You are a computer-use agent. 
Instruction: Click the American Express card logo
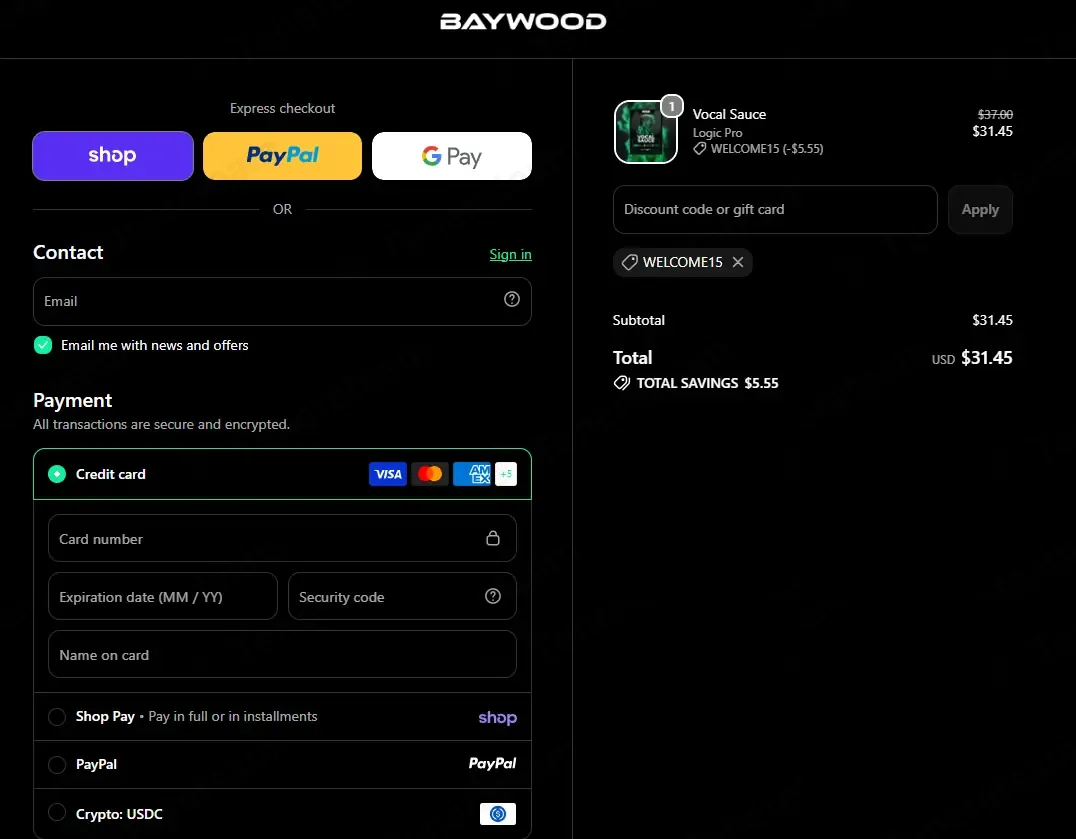[x=471, y=474]
